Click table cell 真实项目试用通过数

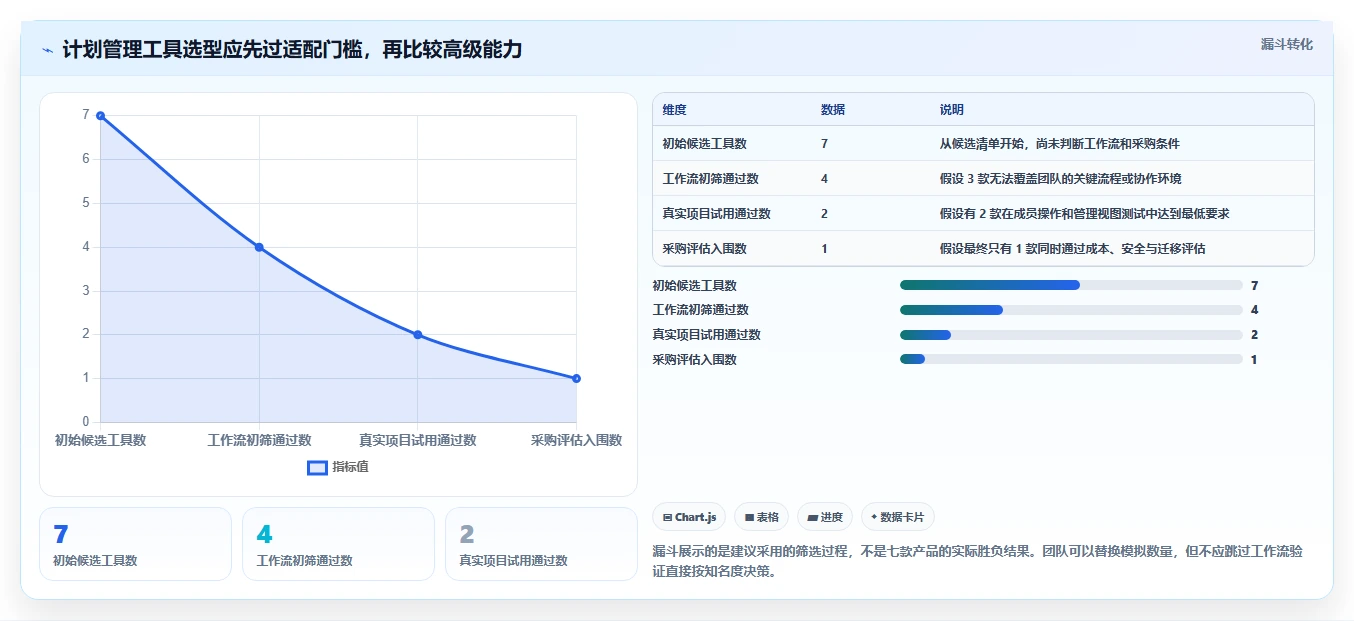click(x=716, y=214)
